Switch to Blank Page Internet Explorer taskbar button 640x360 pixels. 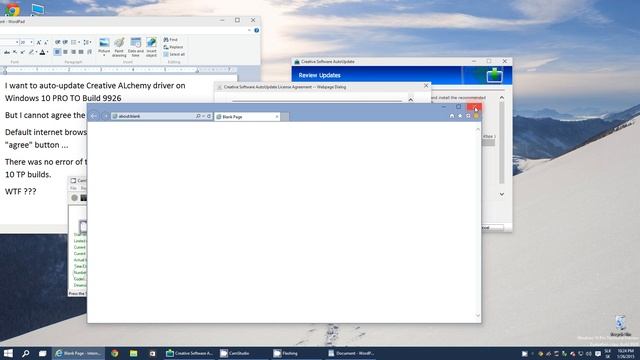click(x=78, y=353)
